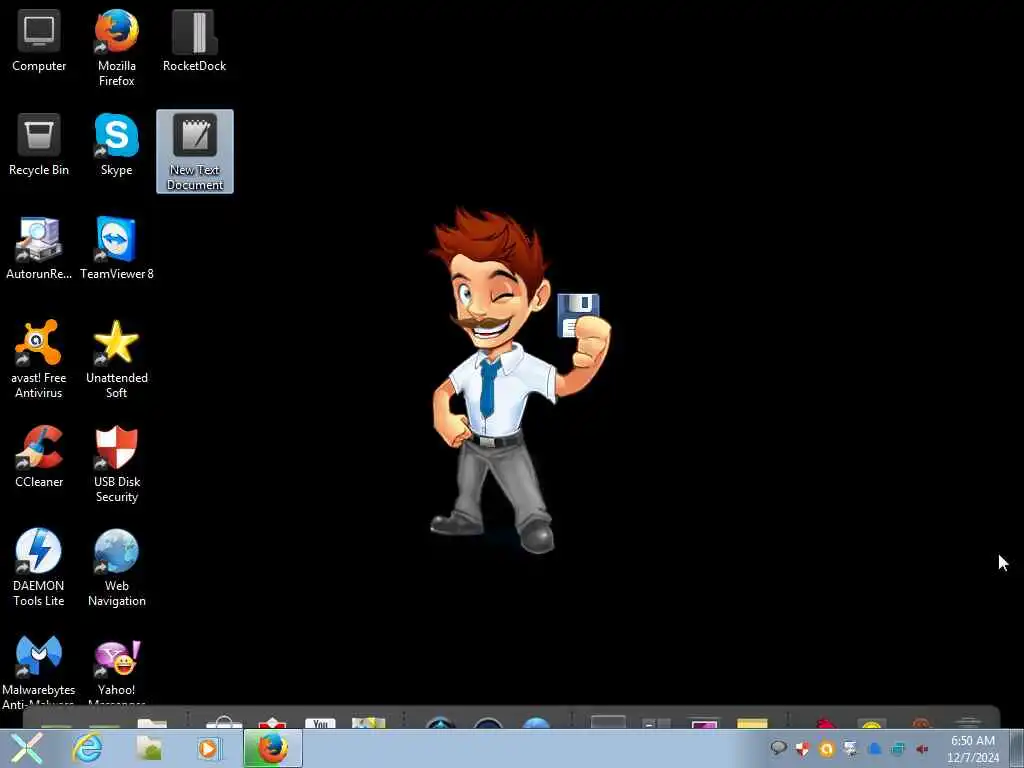Screen dimensions: 1024x768
Task: Select the Malwarebytes Anti-Malware shortcut
Action: click(39, 671)
